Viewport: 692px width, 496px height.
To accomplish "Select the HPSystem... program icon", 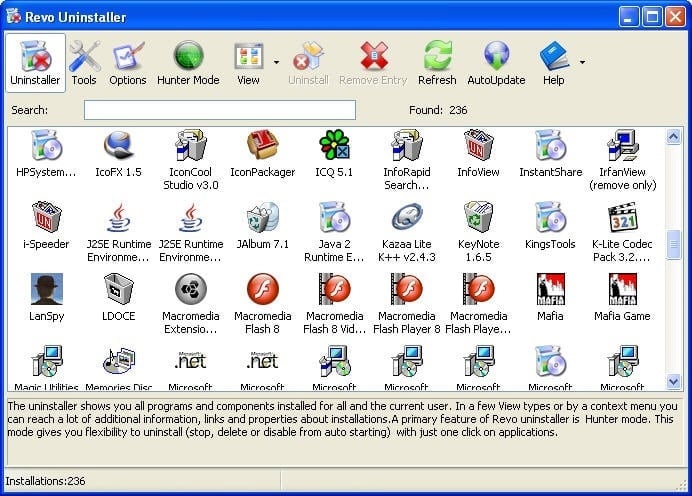I will (x=46, y=153).
